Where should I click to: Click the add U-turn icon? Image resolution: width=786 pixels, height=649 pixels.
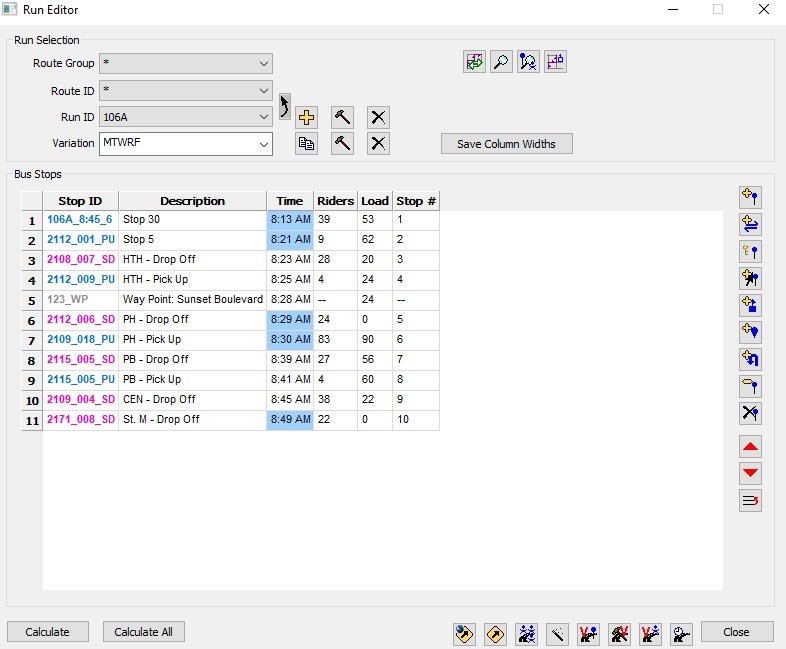(x=750, y=359)
